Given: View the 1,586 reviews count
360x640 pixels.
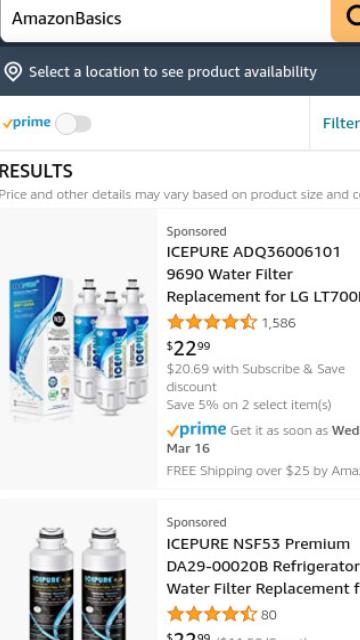Looking at the screenshot, I should click(278, 323).
